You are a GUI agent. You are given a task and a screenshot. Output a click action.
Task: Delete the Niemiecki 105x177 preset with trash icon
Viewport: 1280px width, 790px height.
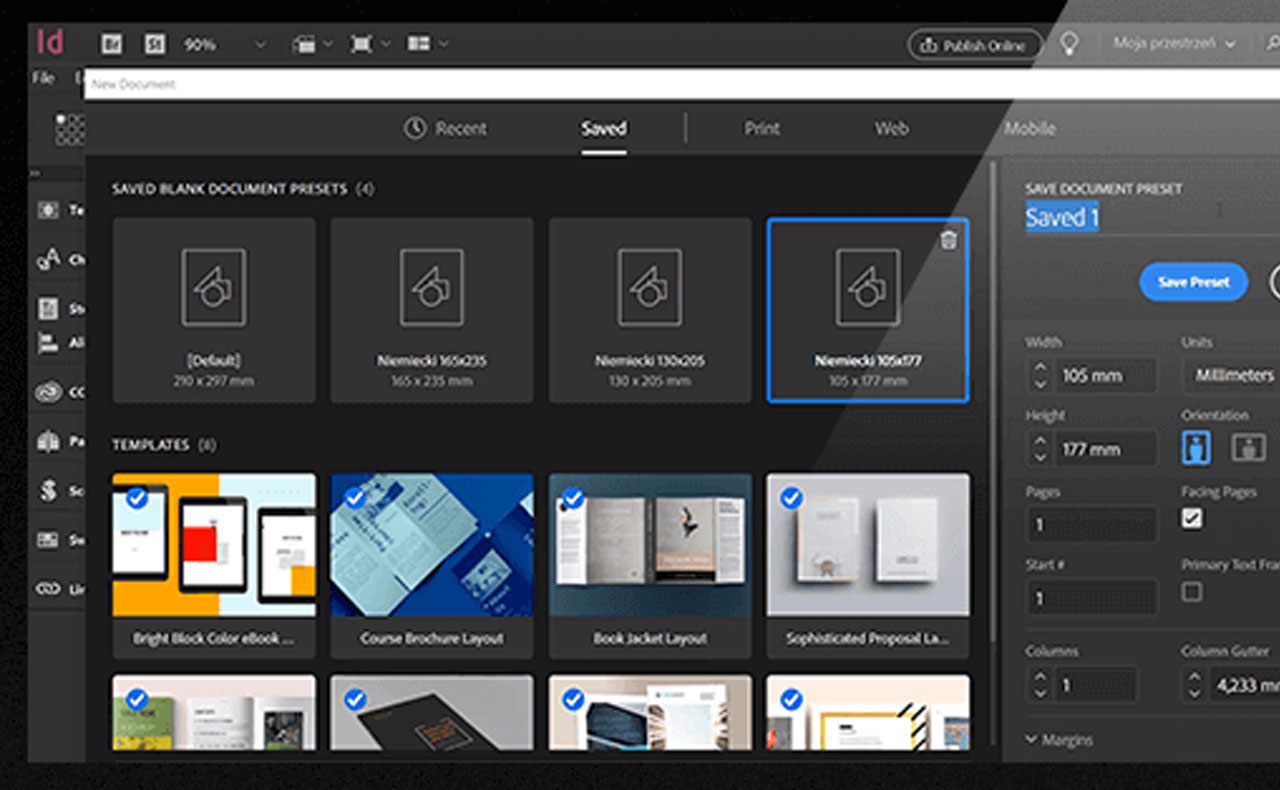(x=949, y=240)
